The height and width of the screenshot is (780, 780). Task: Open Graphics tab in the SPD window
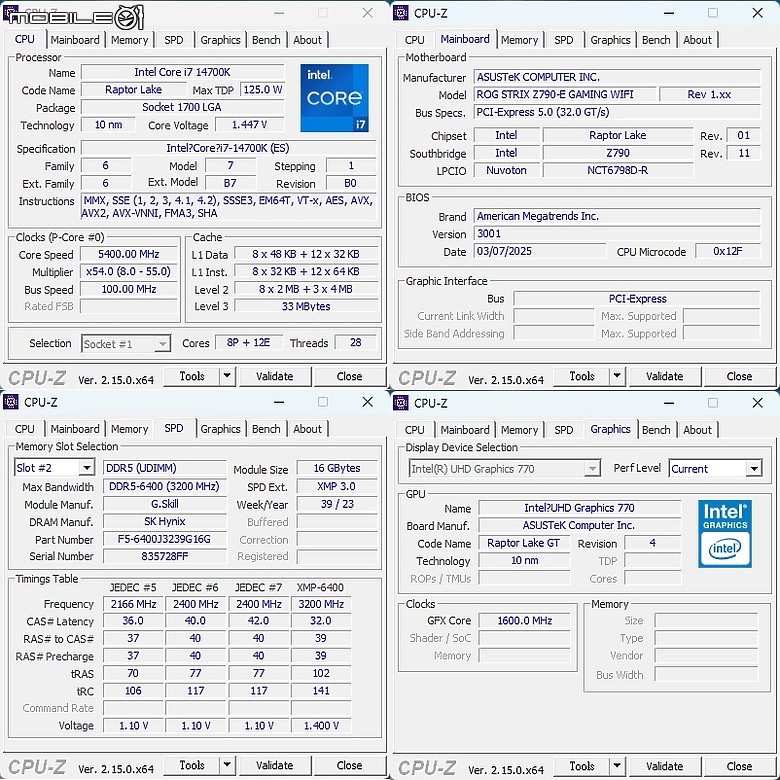(x=220, y=429)
